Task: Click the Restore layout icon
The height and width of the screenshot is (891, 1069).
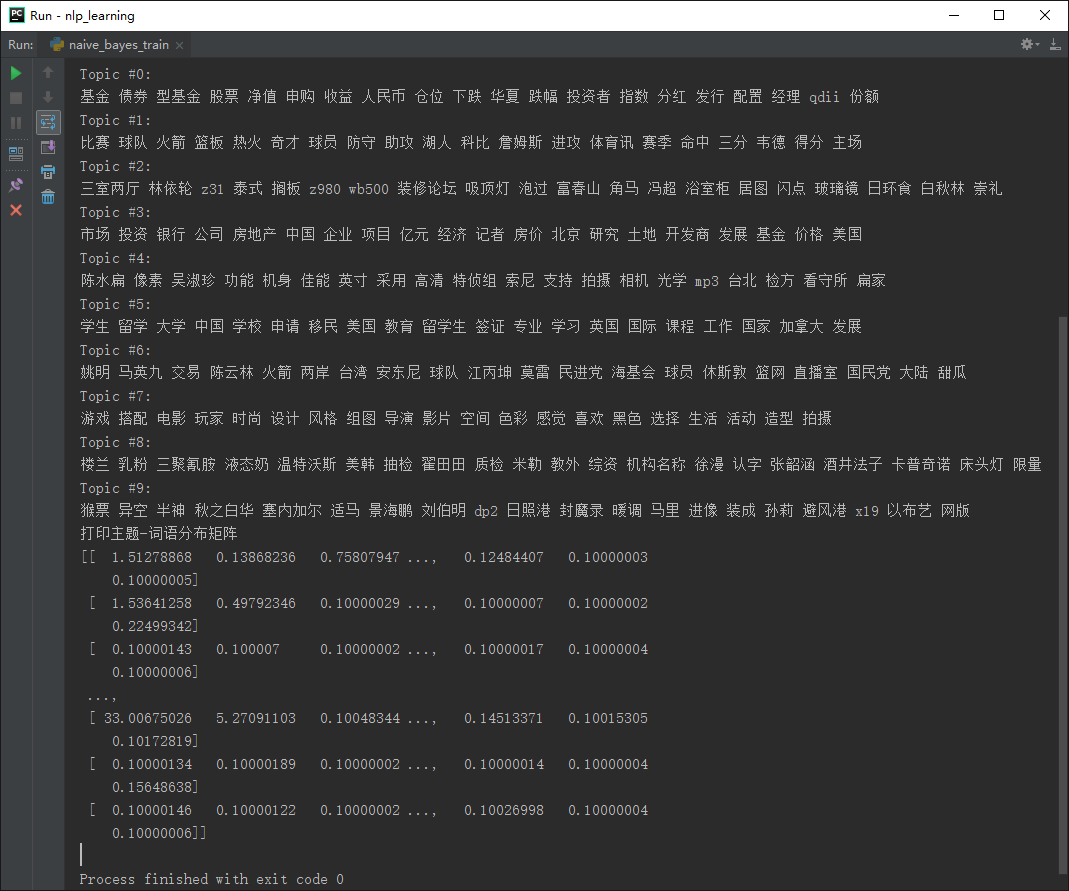Action: pyautogui.click(x=16, y=153)
